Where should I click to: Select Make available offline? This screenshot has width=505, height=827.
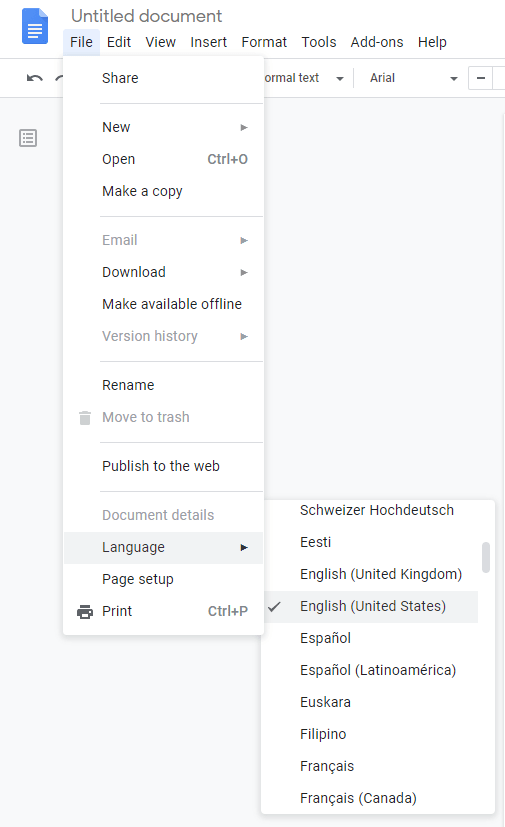(163, 304)
